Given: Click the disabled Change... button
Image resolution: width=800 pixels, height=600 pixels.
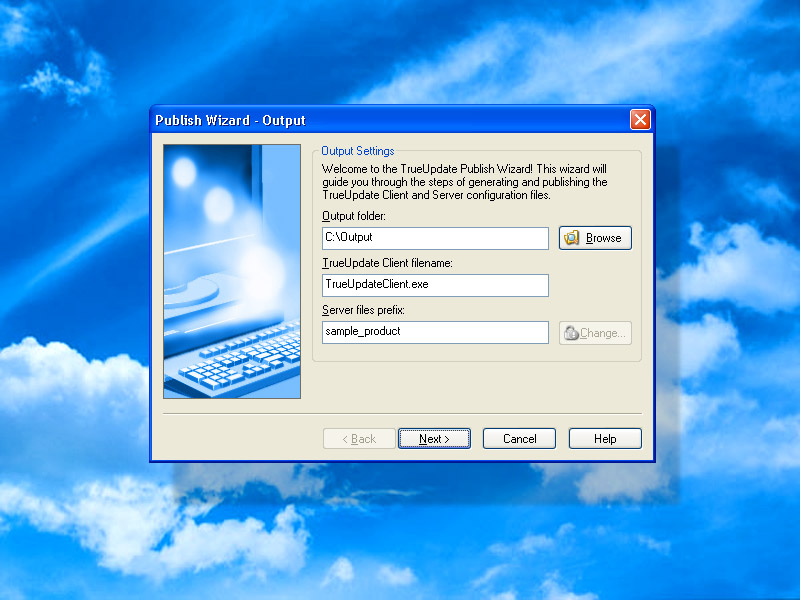Looking at the screenshot, I should (595, 333).
